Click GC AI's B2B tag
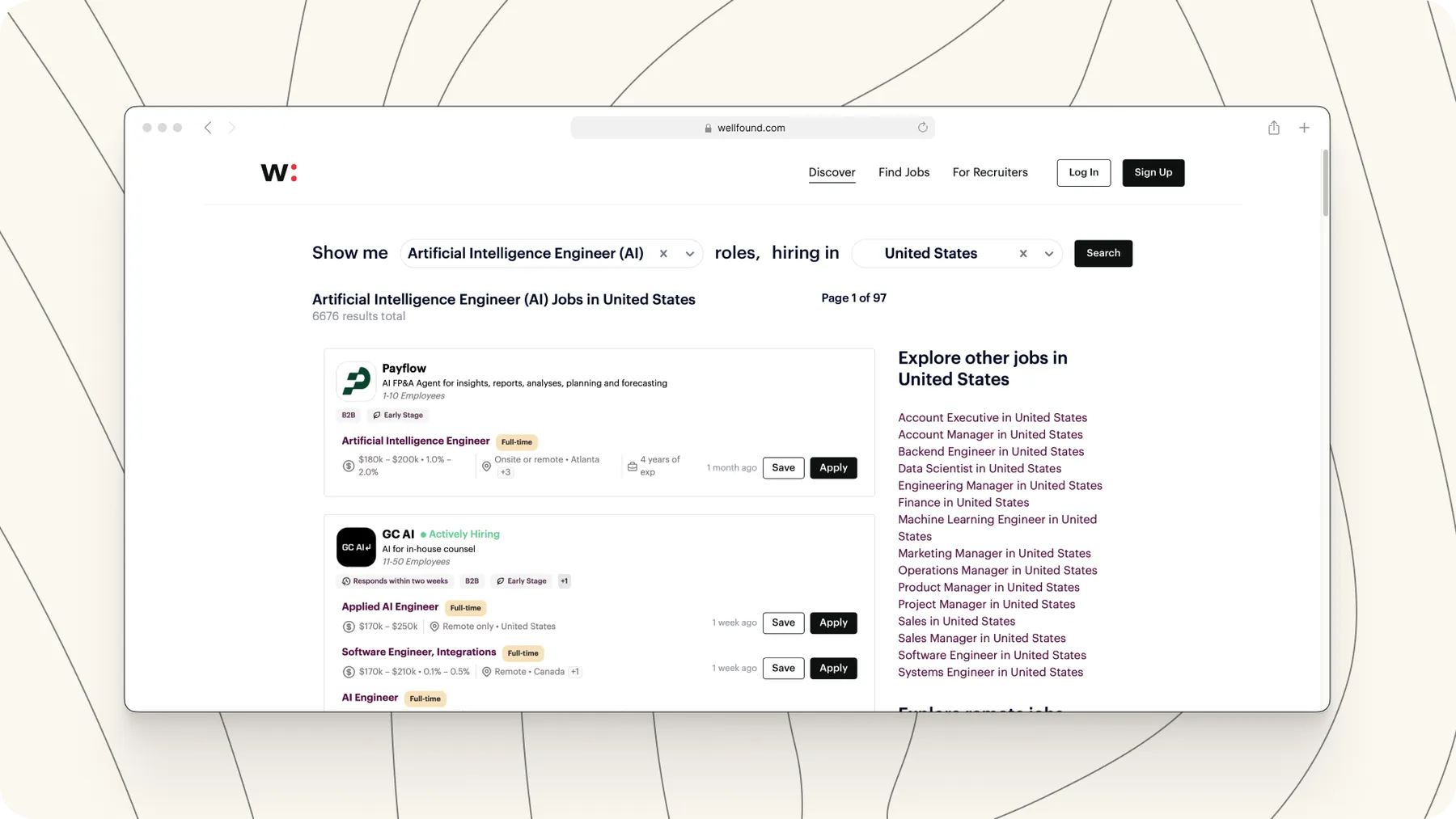Image resolution: width=1456 pixels, height=819 pixels. [x=472, y=581]
